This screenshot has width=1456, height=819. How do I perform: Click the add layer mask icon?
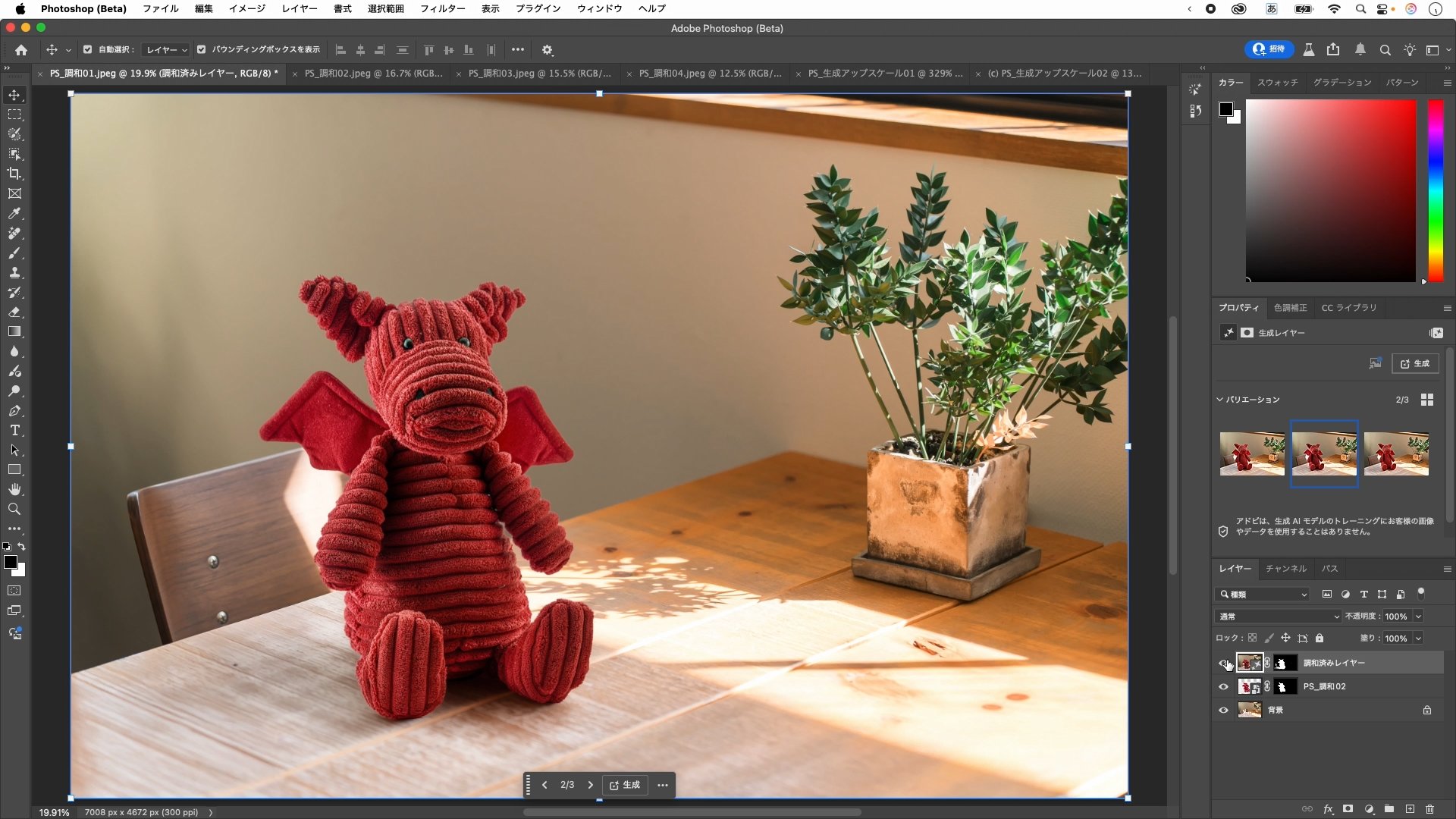[x=1348, y=809]
